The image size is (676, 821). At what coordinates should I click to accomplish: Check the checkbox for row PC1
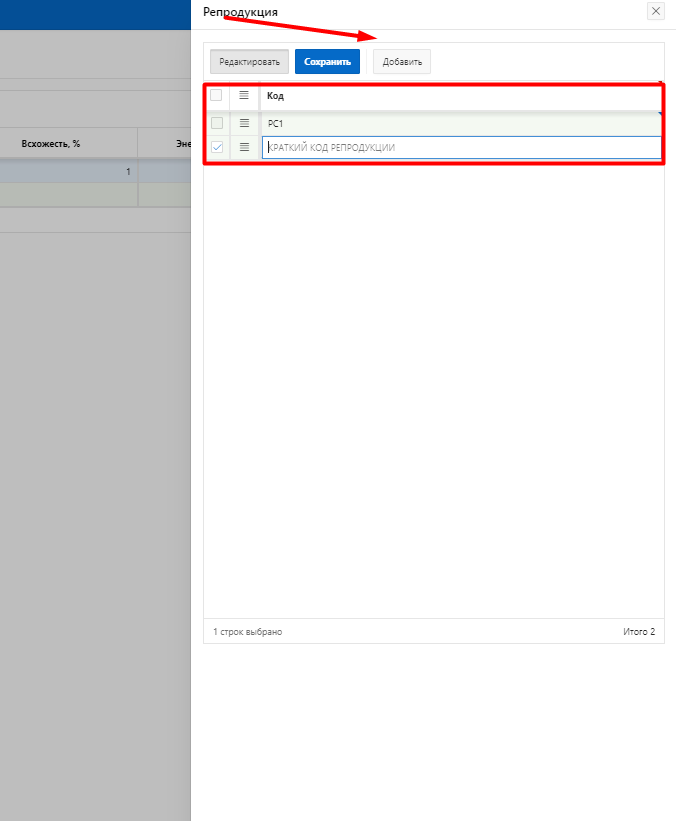[x=216, y=123]
